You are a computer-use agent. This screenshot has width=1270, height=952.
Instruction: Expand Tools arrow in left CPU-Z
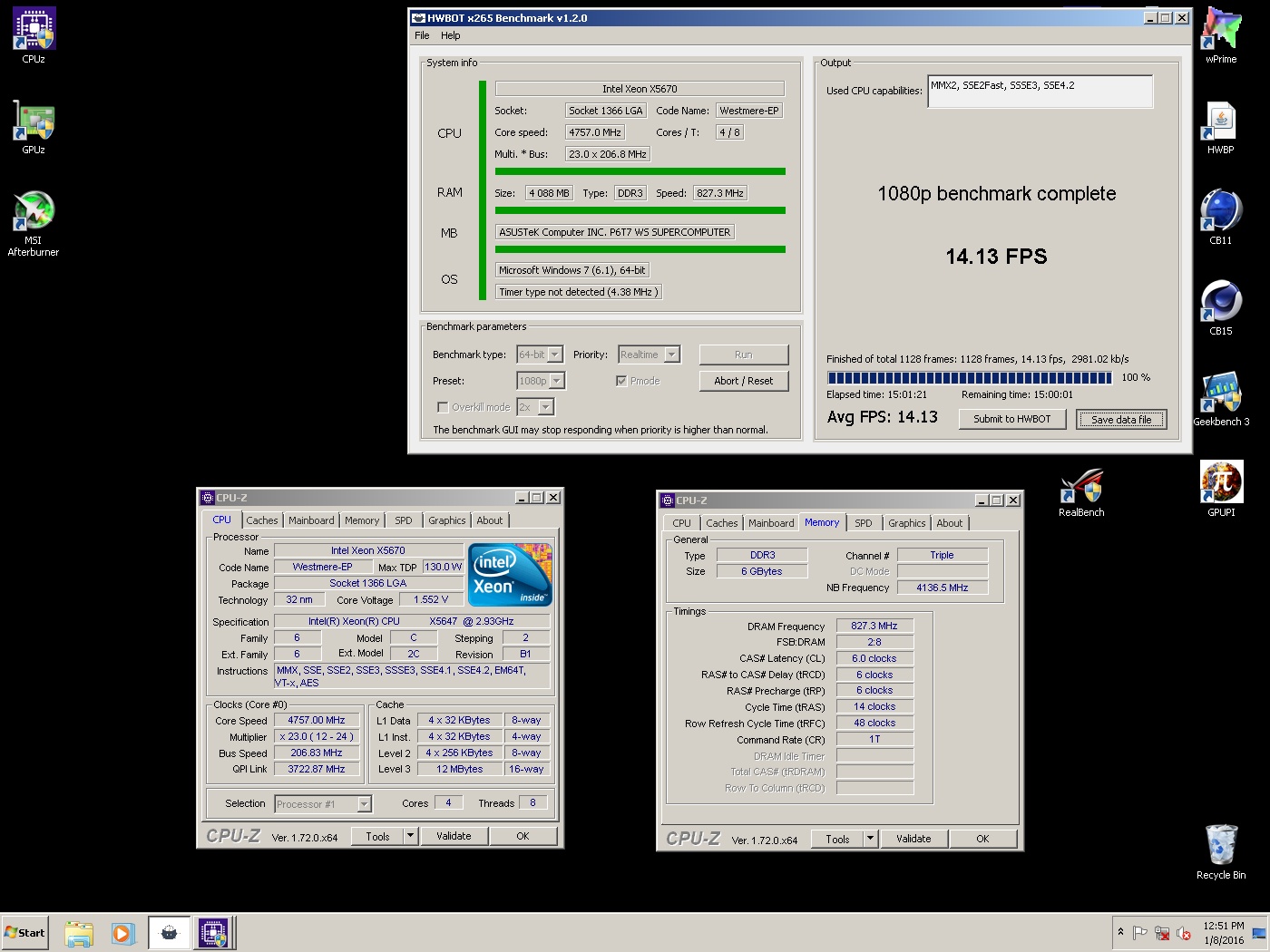tap(410, 836)
